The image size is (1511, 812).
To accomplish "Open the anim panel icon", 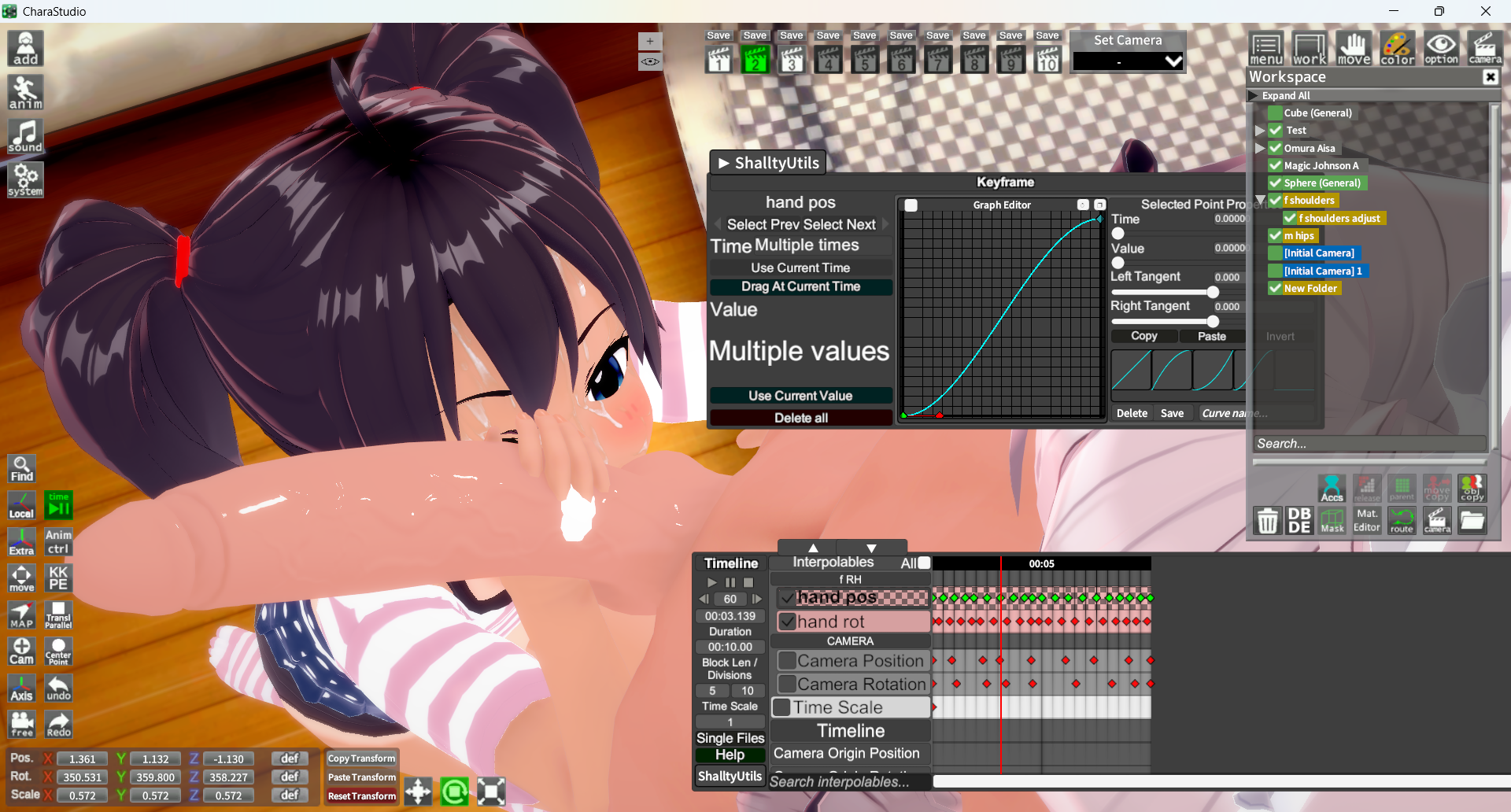I will [x=25, y=92].
